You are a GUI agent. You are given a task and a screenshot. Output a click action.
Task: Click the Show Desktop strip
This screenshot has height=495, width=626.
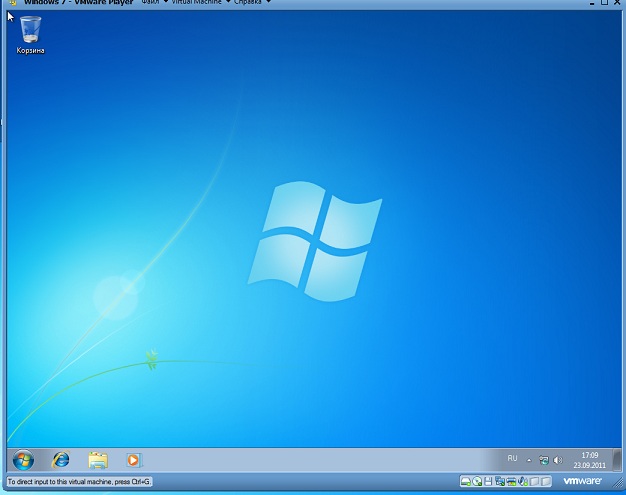(617, 460)
